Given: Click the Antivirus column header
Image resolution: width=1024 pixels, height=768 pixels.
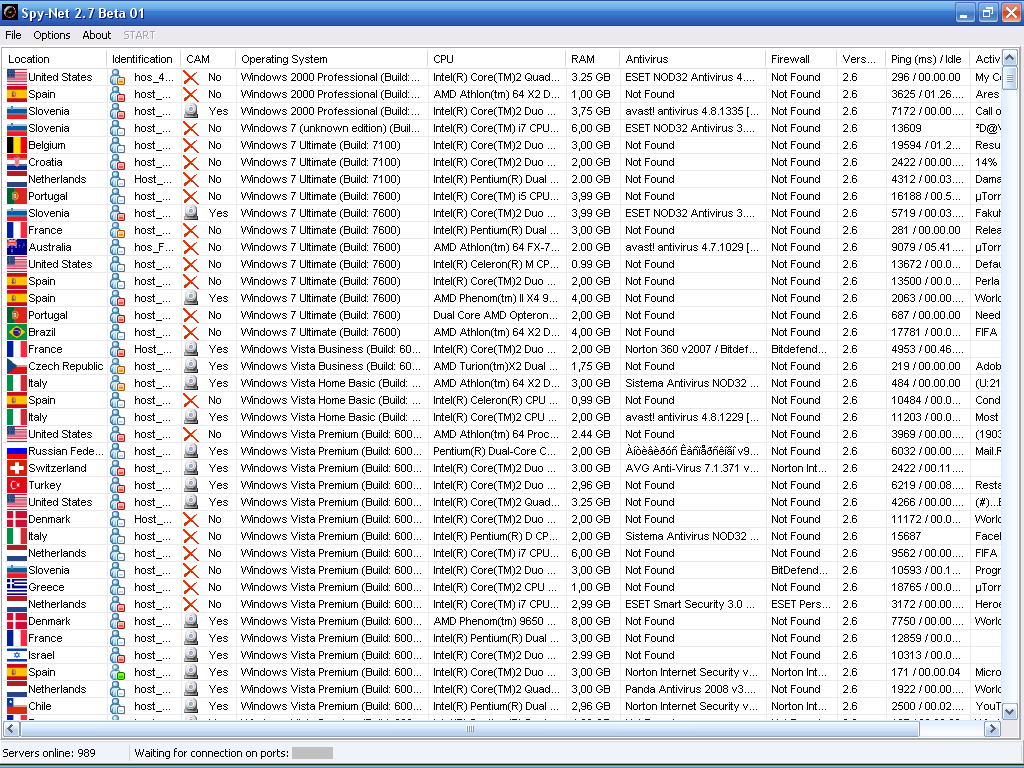Looking at the screenshot, I should [693, 59].
